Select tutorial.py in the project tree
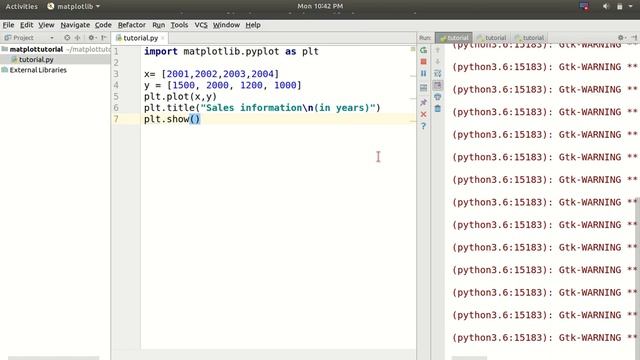Screen dimensions: 640x360 pyautogui.click(x=36, y=60)
